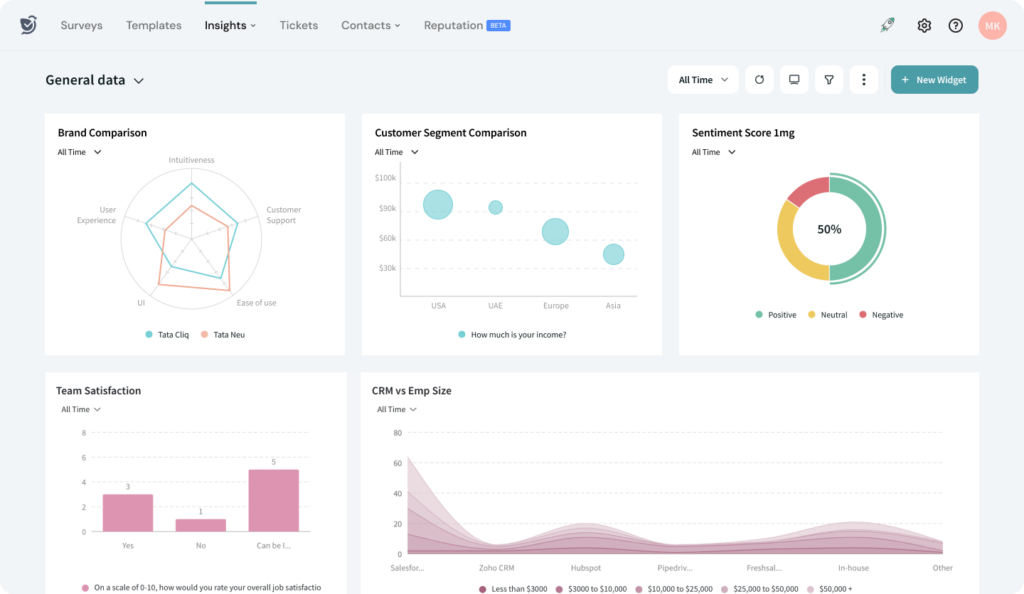
Task: Click the MK profile avatar
Action: (x=992, y=25)
